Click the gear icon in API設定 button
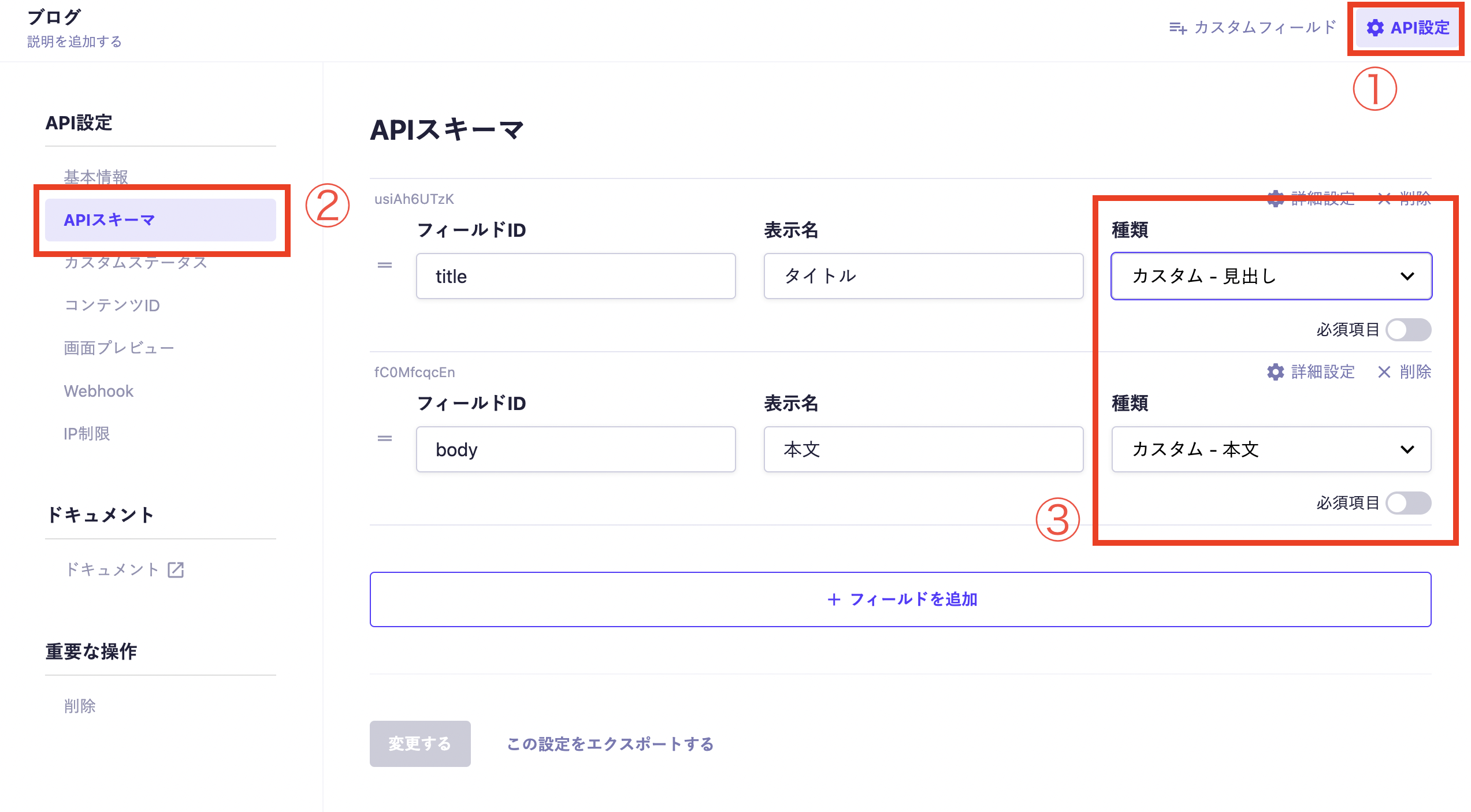This screenshot has height=812, width=1471. pos(1375,28)
